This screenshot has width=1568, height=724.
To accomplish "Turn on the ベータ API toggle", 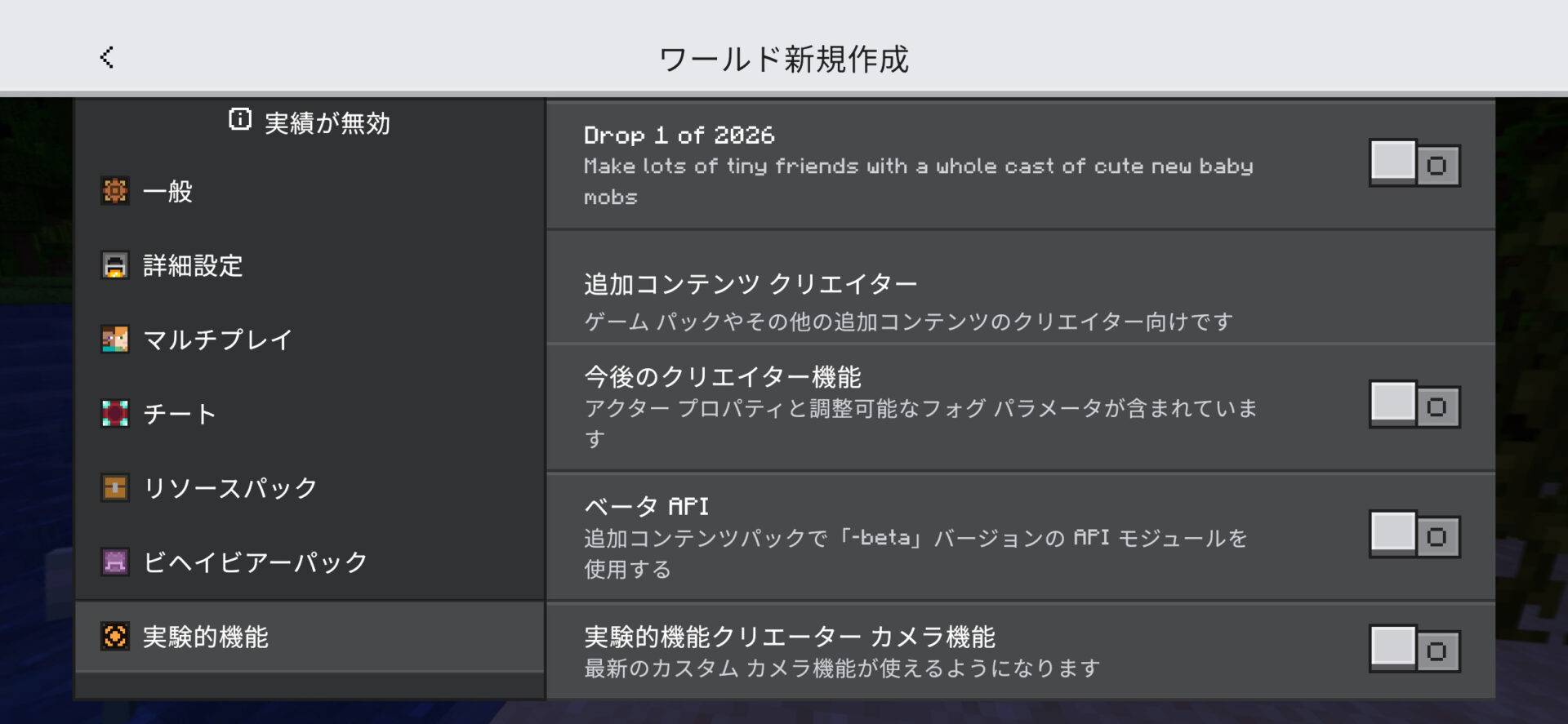I will pos(1414,535).
